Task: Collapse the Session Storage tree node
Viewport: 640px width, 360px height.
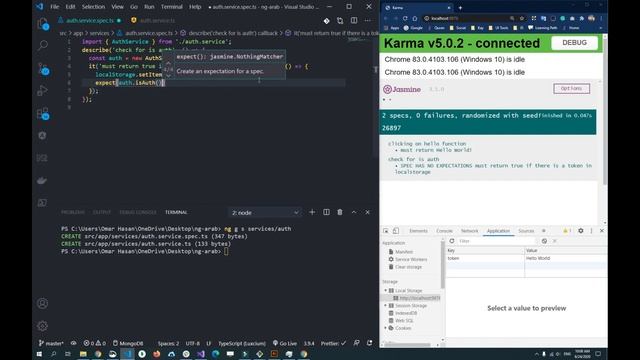Action: tap(385, 305)
